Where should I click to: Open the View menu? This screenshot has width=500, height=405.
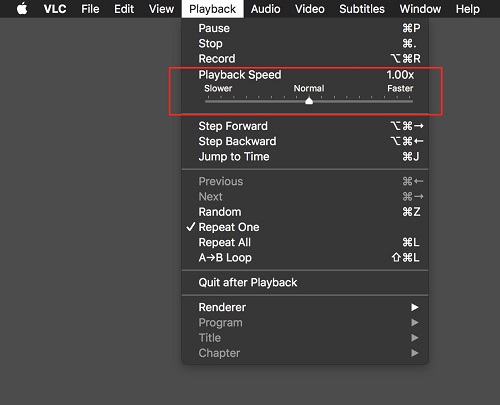tap(161, 9)
